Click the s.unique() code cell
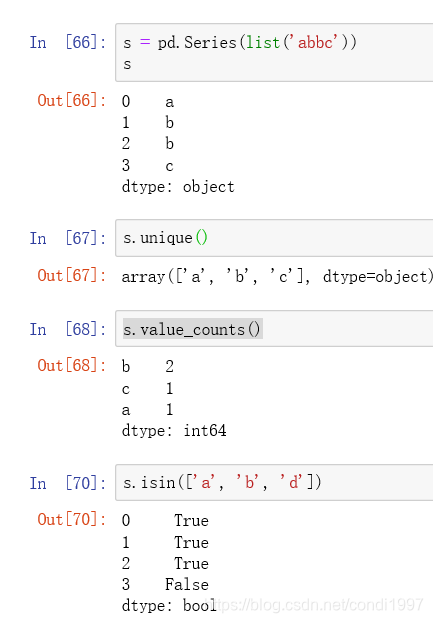433x623 pixels. 274,238
